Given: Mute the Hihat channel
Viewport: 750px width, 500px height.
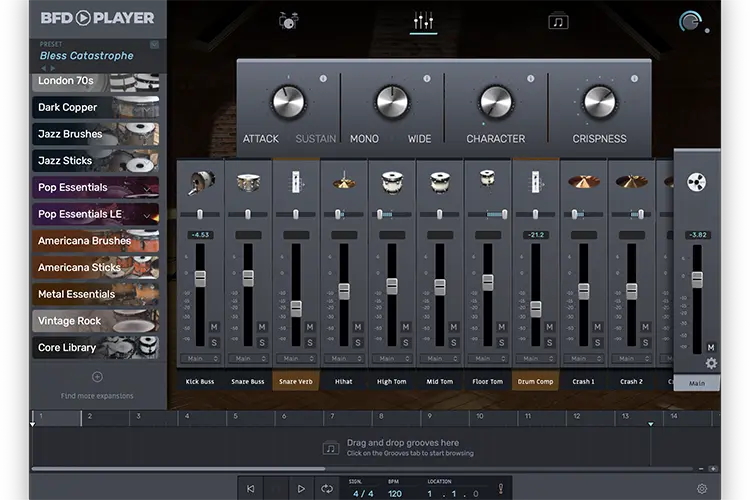Looking at the screenshot, I should click(x=358, y=327).
